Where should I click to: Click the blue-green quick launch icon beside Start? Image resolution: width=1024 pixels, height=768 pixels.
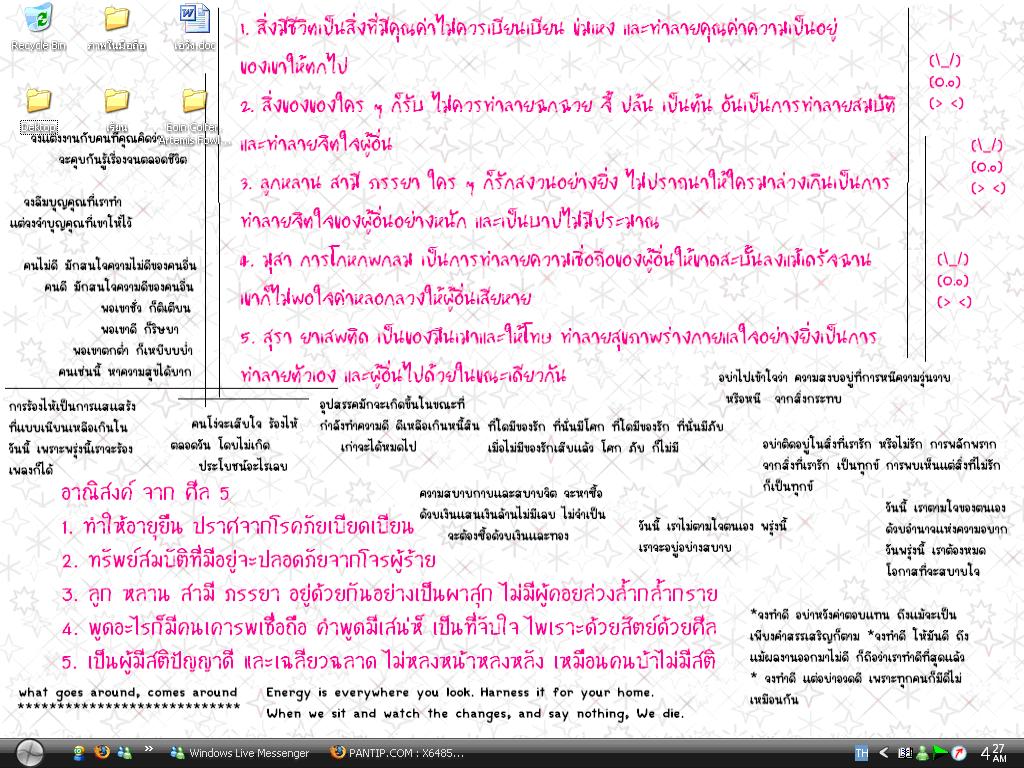click(79, 752)
